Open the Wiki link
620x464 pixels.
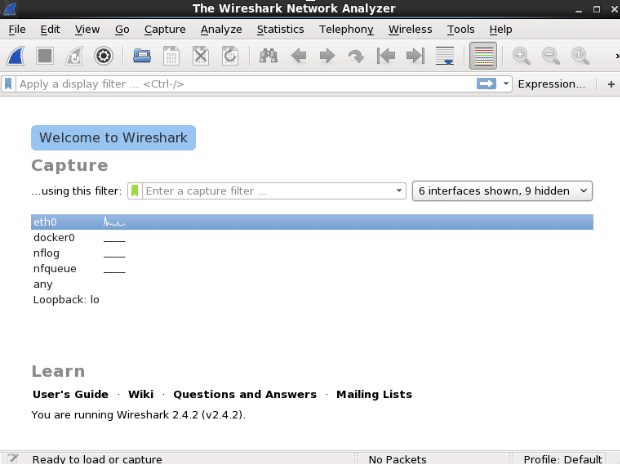pyautogui.click(x=141, y=394)
